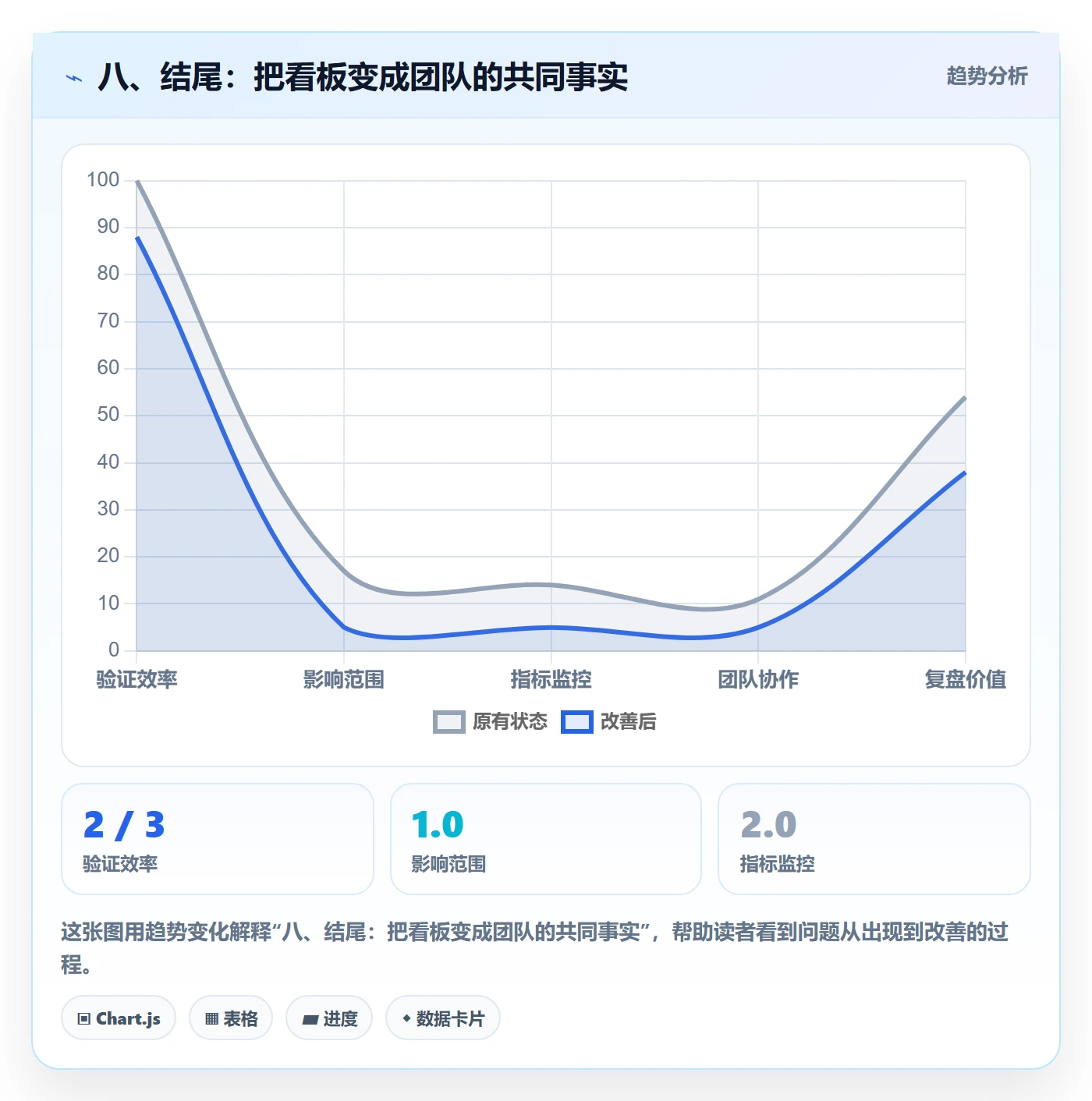Select the 表格 tag chip
The height and width of the screenshot is (1101, 1092).
point(231,1018)
